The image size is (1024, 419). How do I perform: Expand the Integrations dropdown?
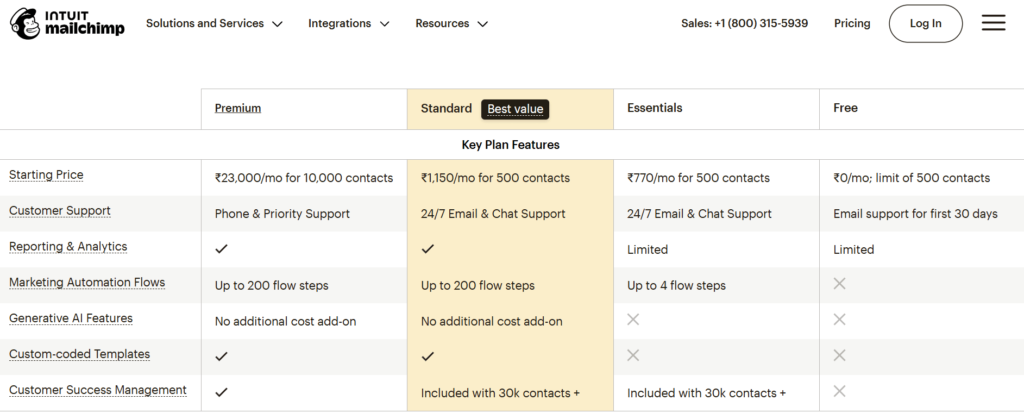click(x=349, y=23)
